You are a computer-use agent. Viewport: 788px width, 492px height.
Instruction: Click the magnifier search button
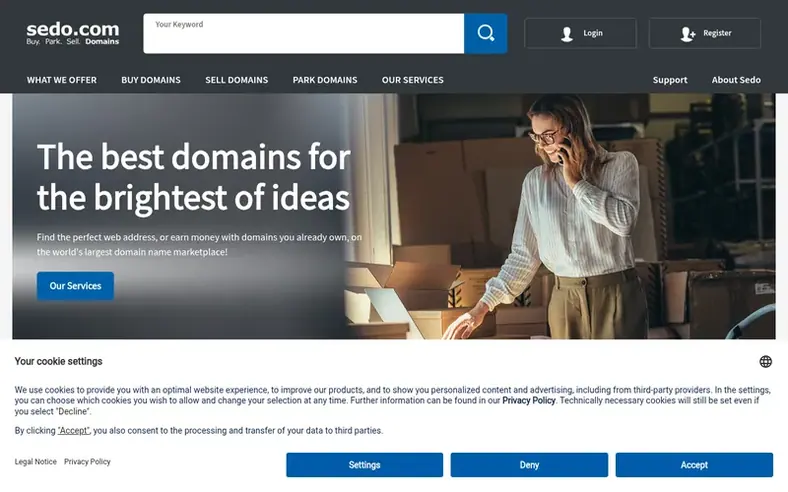click(x=485, y=33)
